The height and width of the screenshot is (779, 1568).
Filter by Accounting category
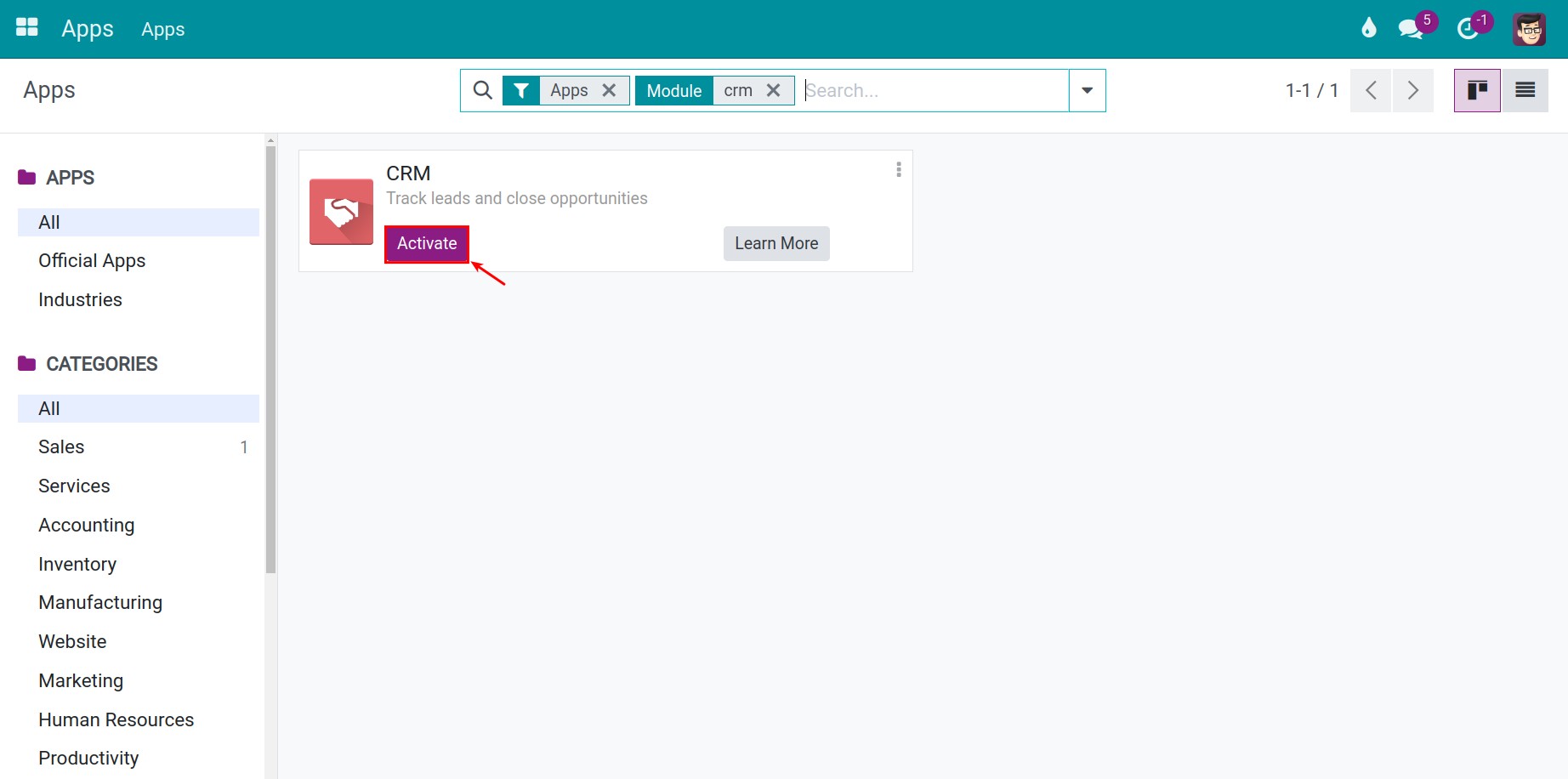point(139,526)
